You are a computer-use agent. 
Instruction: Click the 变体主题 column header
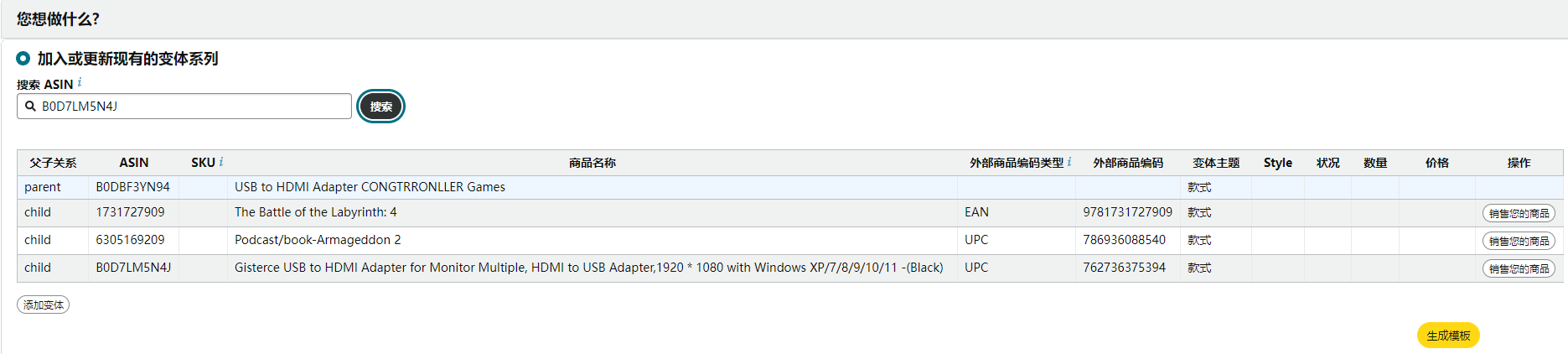(1216, 163)
